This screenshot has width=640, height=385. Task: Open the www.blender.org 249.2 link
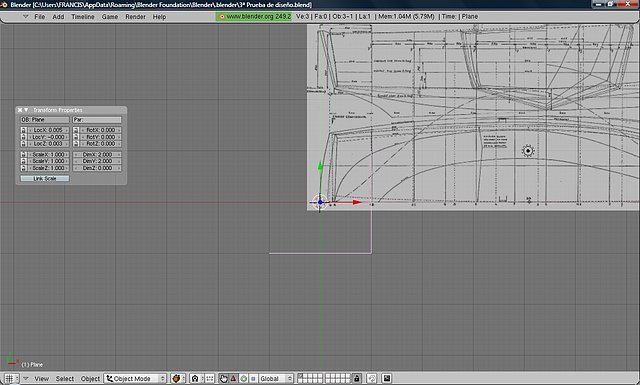(254, 16)
